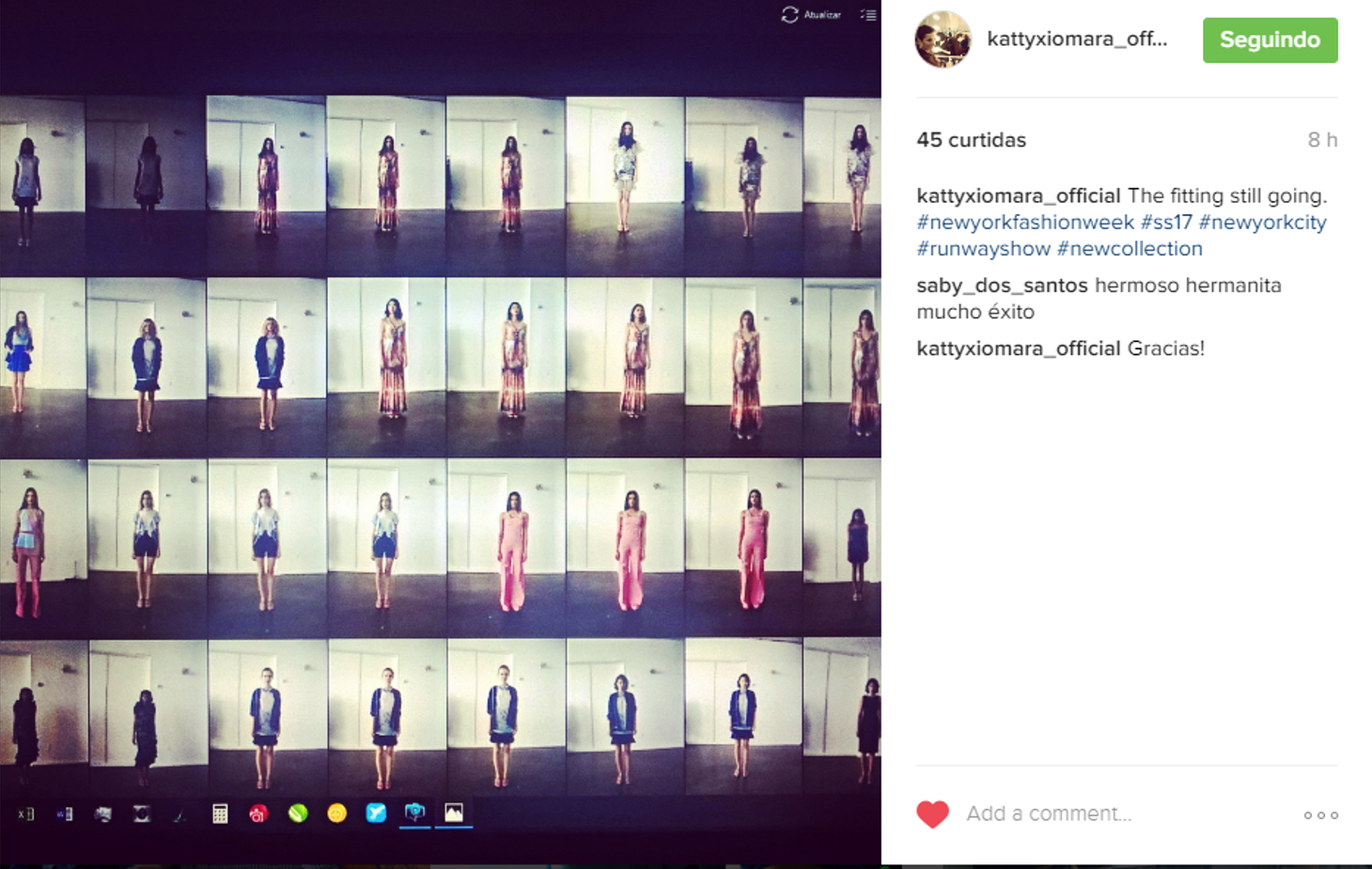Open the calculator icon in the taskbar
This screenshot has width=1372, height=869.
click(x=220, y=814)
